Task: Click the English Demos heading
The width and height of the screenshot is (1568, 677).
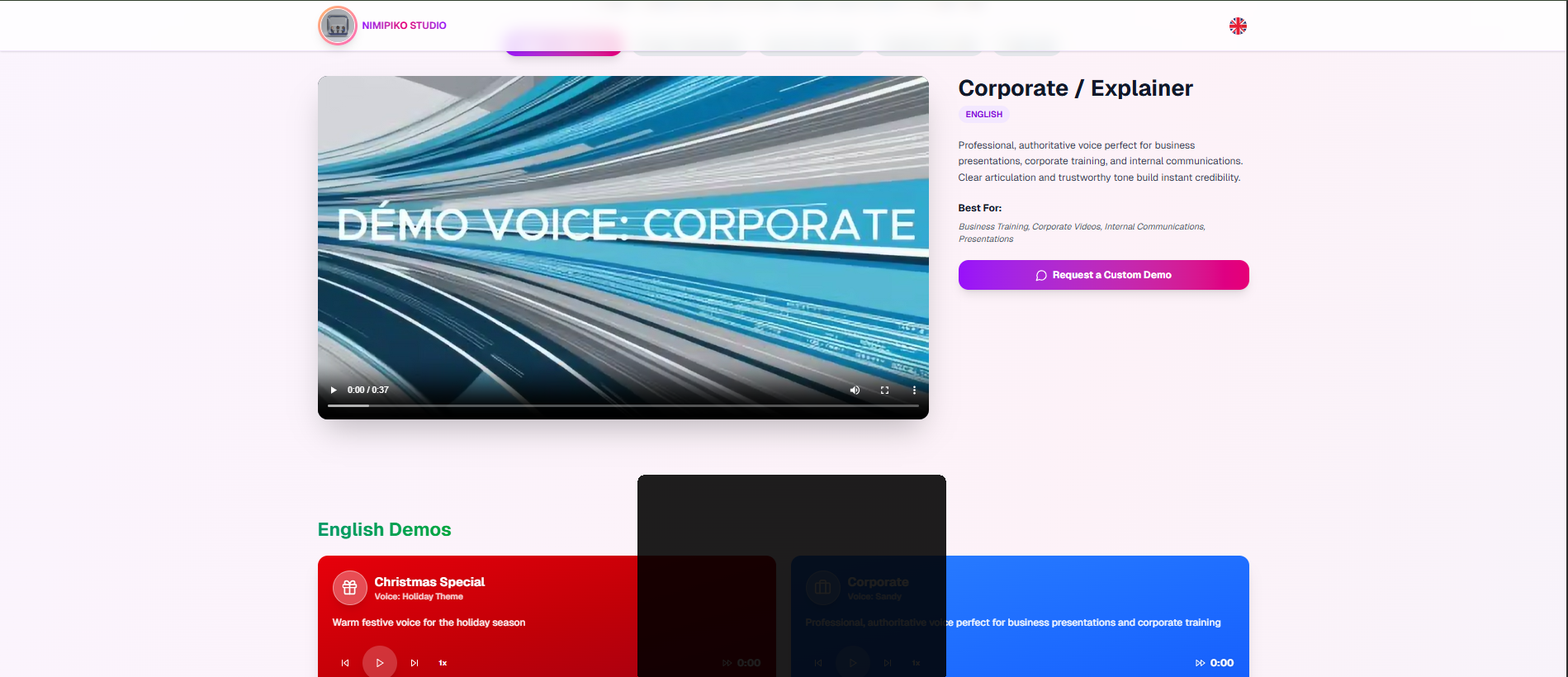Action: 384,529
